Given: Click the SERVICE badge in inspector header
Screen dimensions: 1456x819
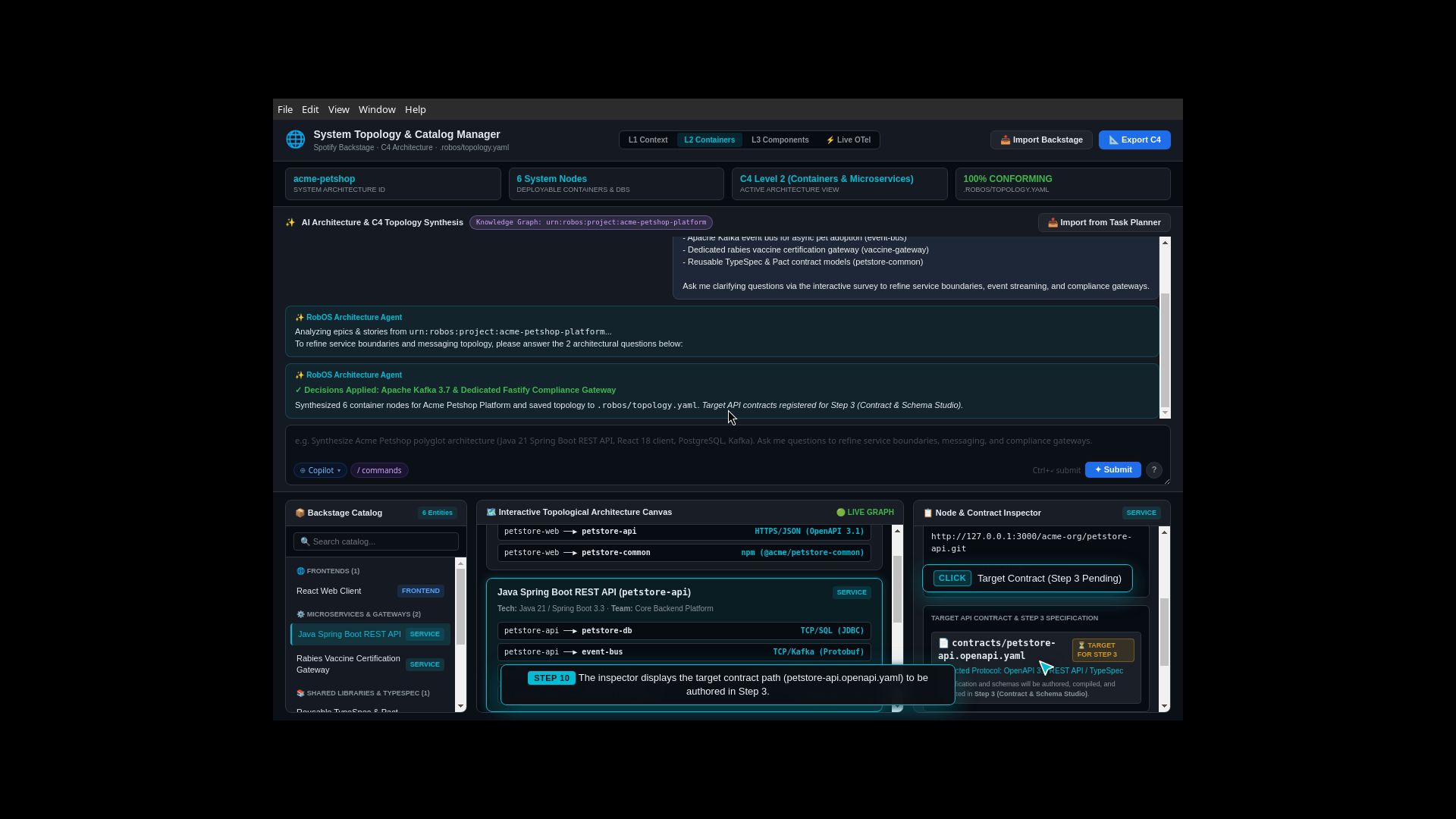Looking at the screenshot, I should point(1141,513).
